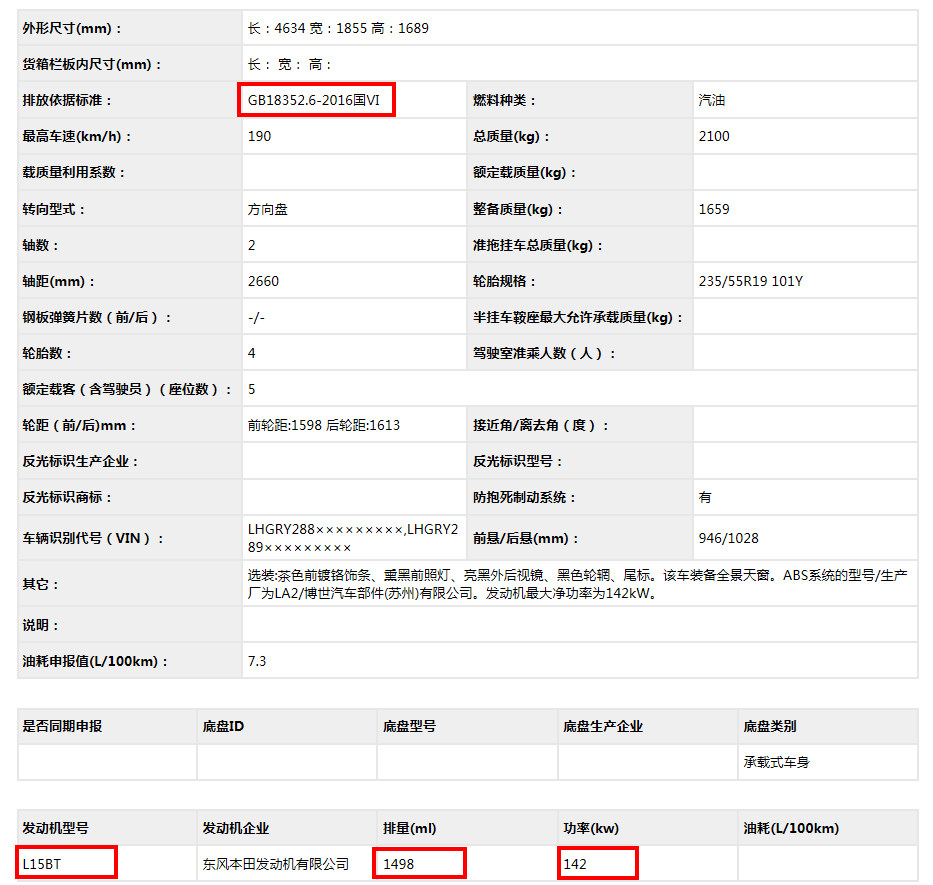Click the 其它 optional equipment description text
This screenshot has width=933, height=885.
[x=578, y=584]
